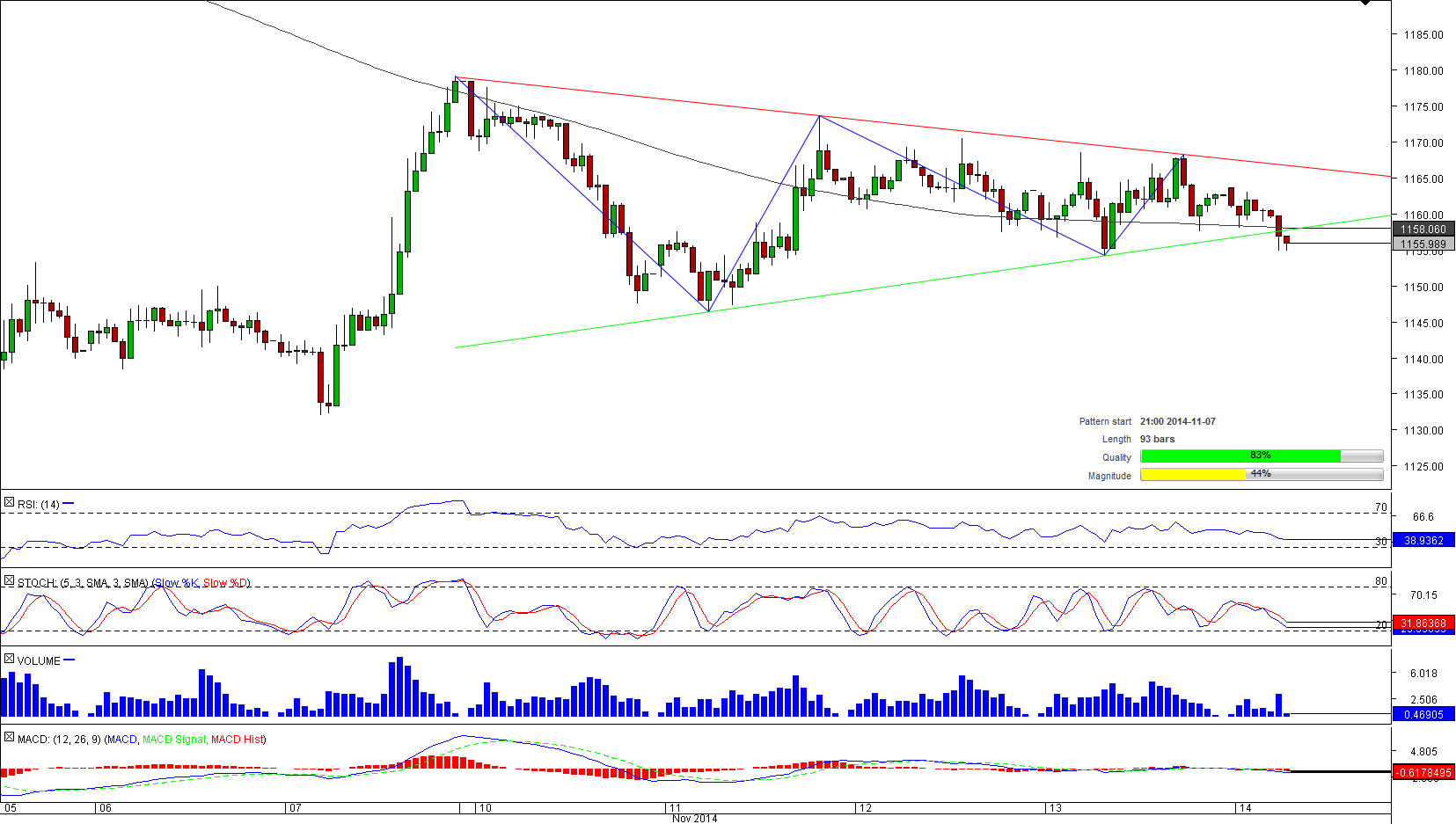Click the blue RSI line legend marker
Viewport: 1456px width, 824px height.
click(x=69, y=504)
